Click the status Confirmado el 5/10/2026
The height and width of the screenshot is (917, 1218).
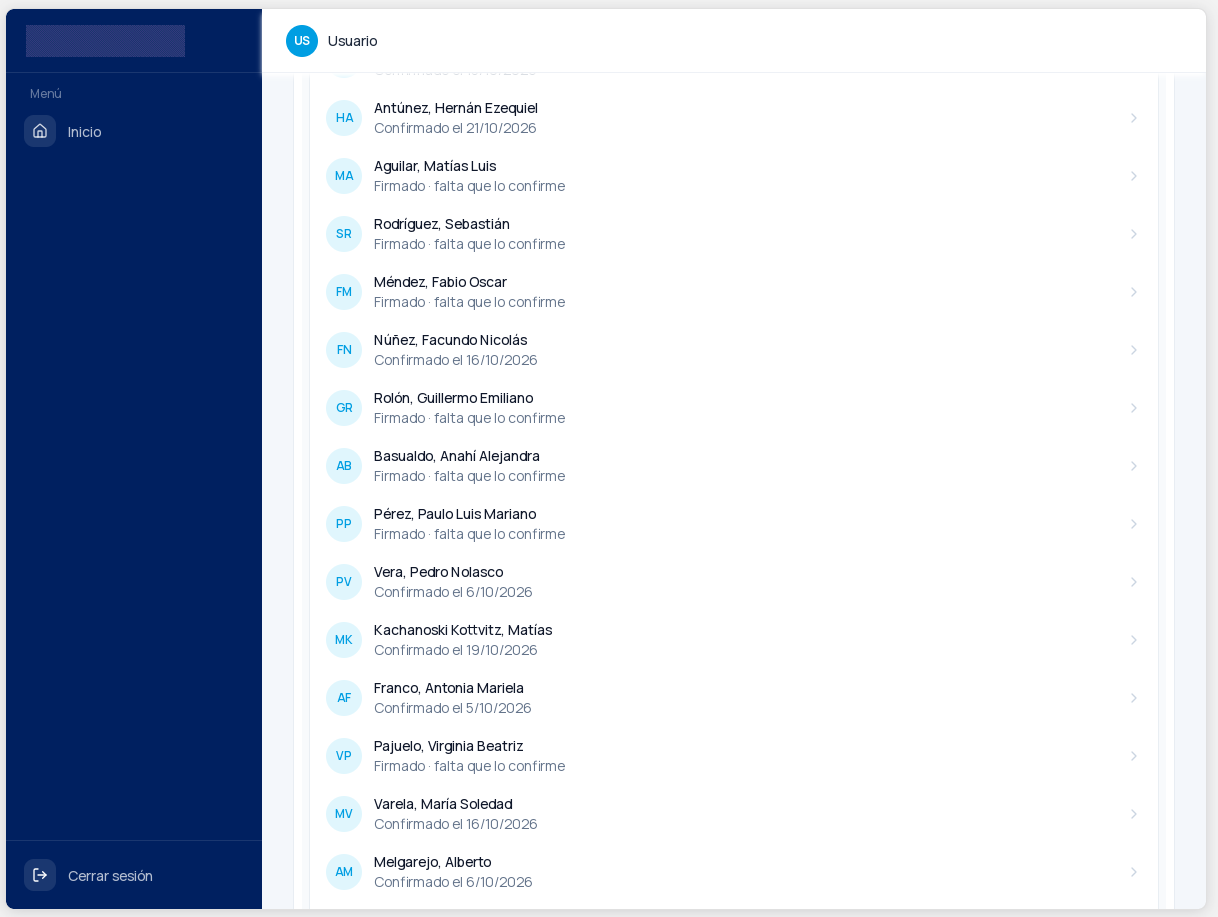(x=453, y=708)
